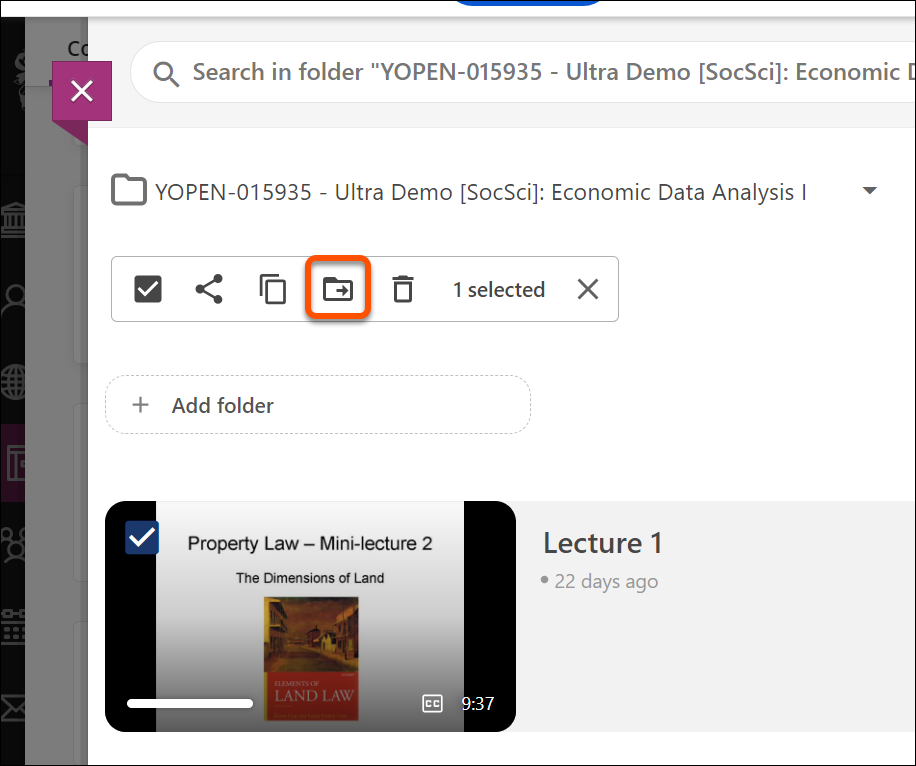Viewport: 916px width, 766px height.
Task: Close the panel with purple X button
Action: [x=82, y=91]
